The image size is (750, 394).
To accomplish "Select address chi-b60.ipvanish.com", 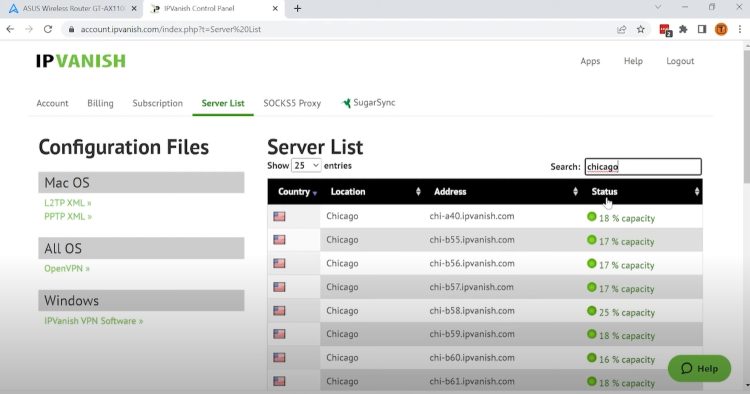I will click(x=472, y=358).
